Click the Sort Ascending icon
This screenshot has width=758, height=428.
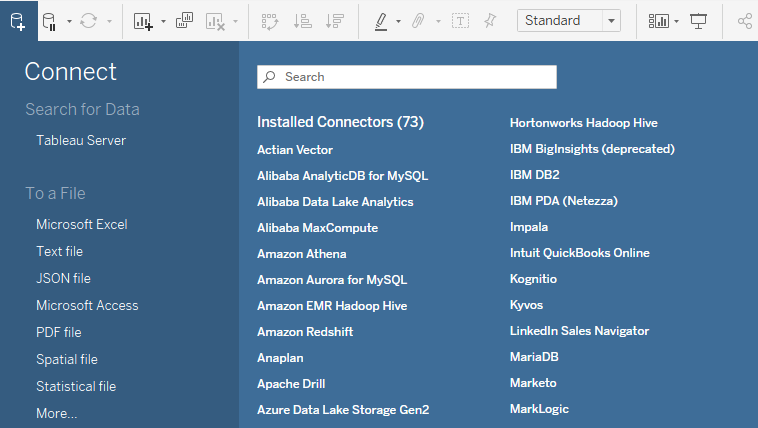point(303,21)
